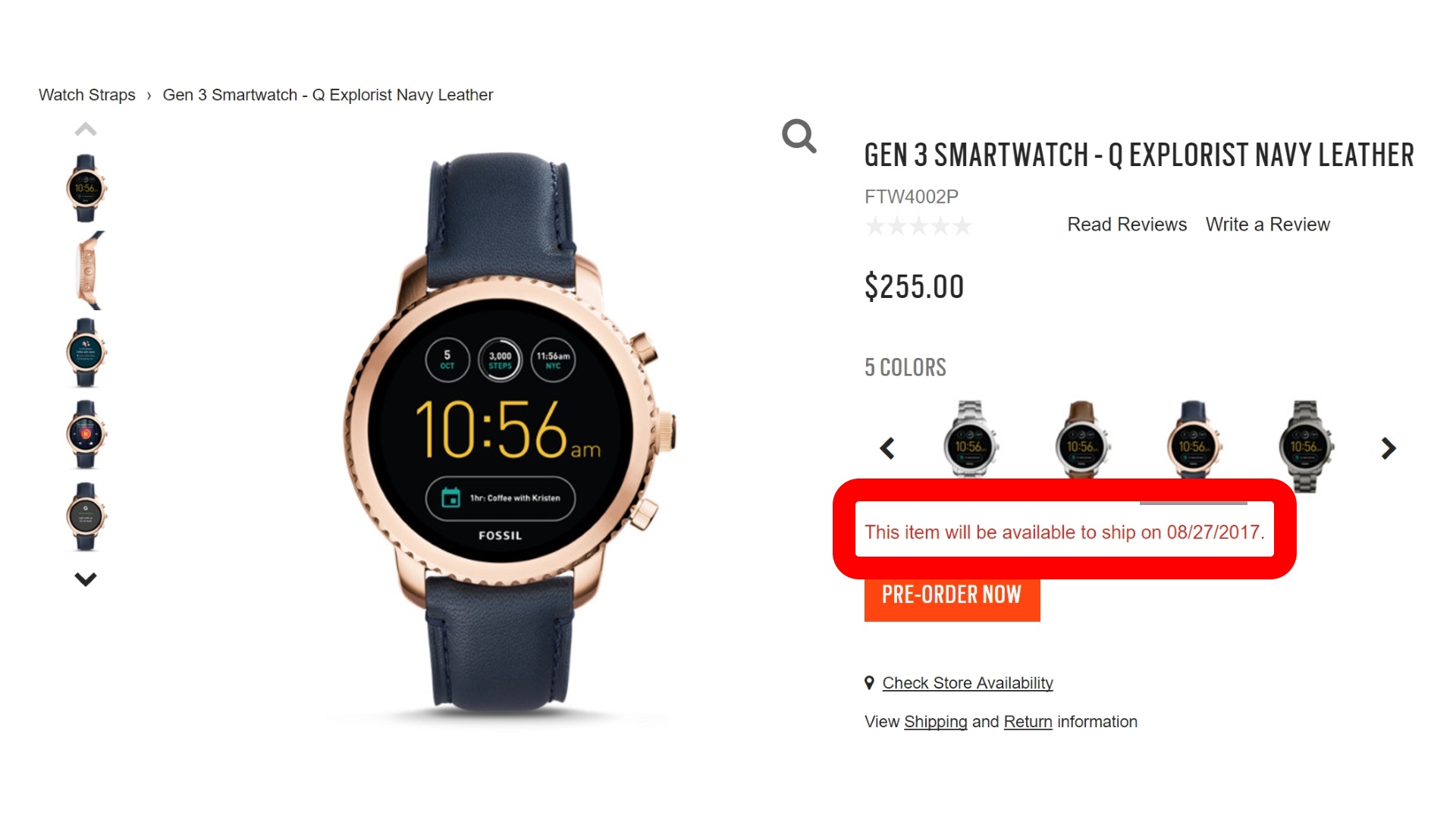Screen dimensions: 1456x819
Task: Select the third watch thumbnail
Action: (86, 353)
